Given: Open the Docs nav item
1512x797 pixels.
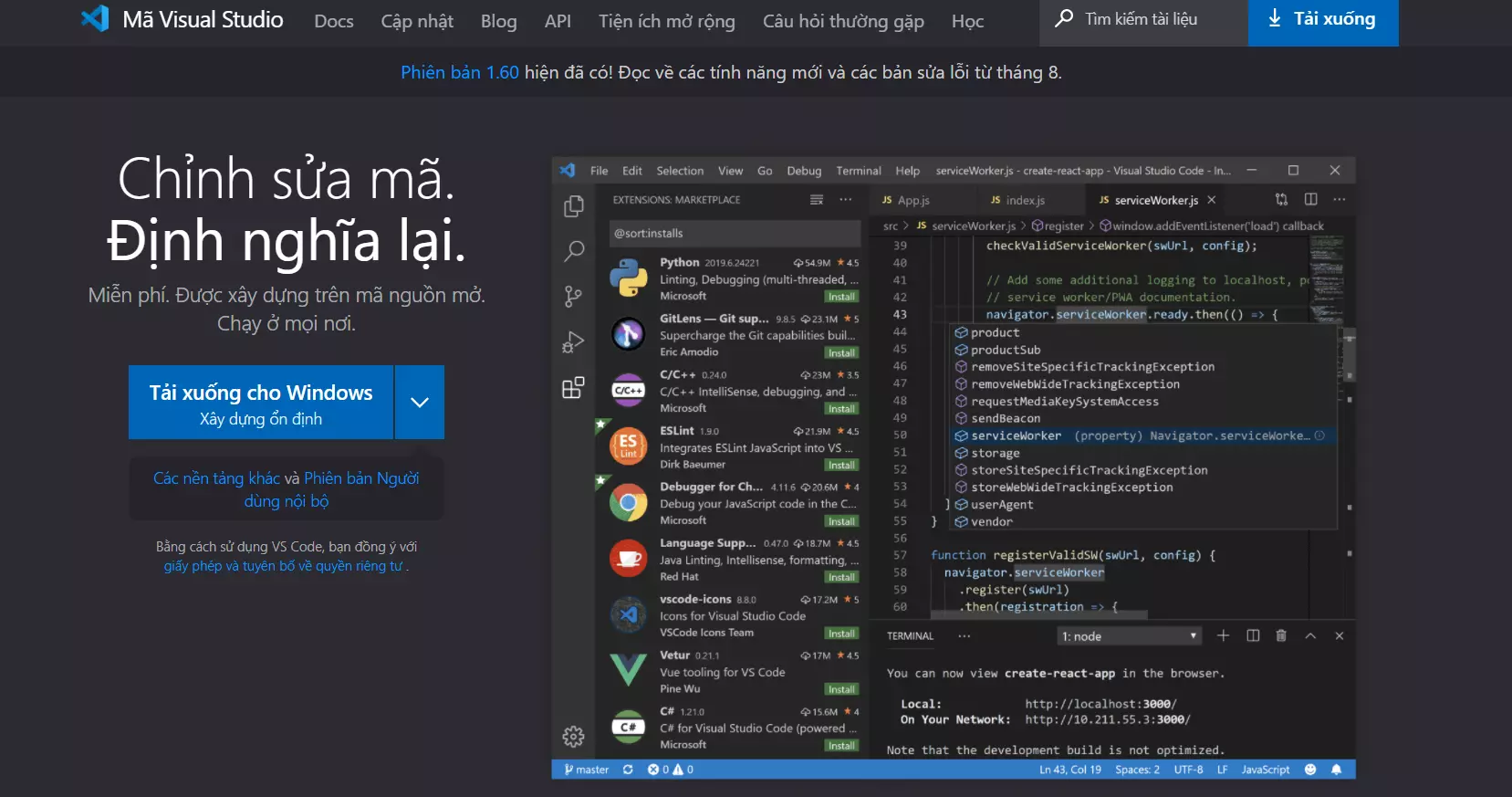Looking at the screenshot, I should pos(334,21).
